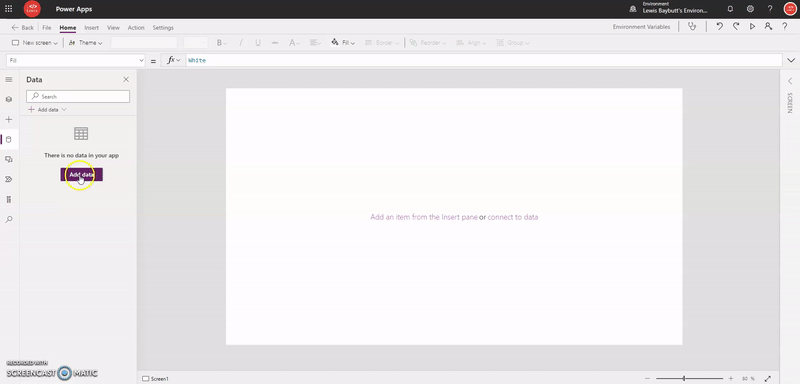Click the 'connect to data' link
Viewport: 800px width, 384px height.
(x=513, y=217)
